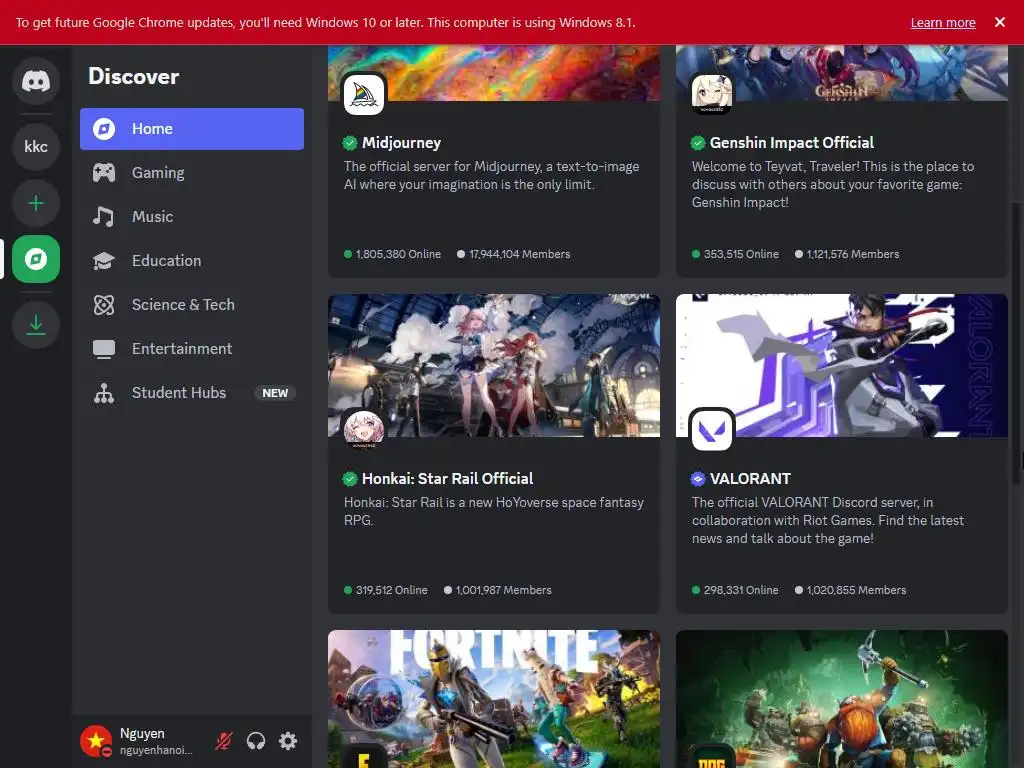Open Student Hubs section

tap(192, 392)
